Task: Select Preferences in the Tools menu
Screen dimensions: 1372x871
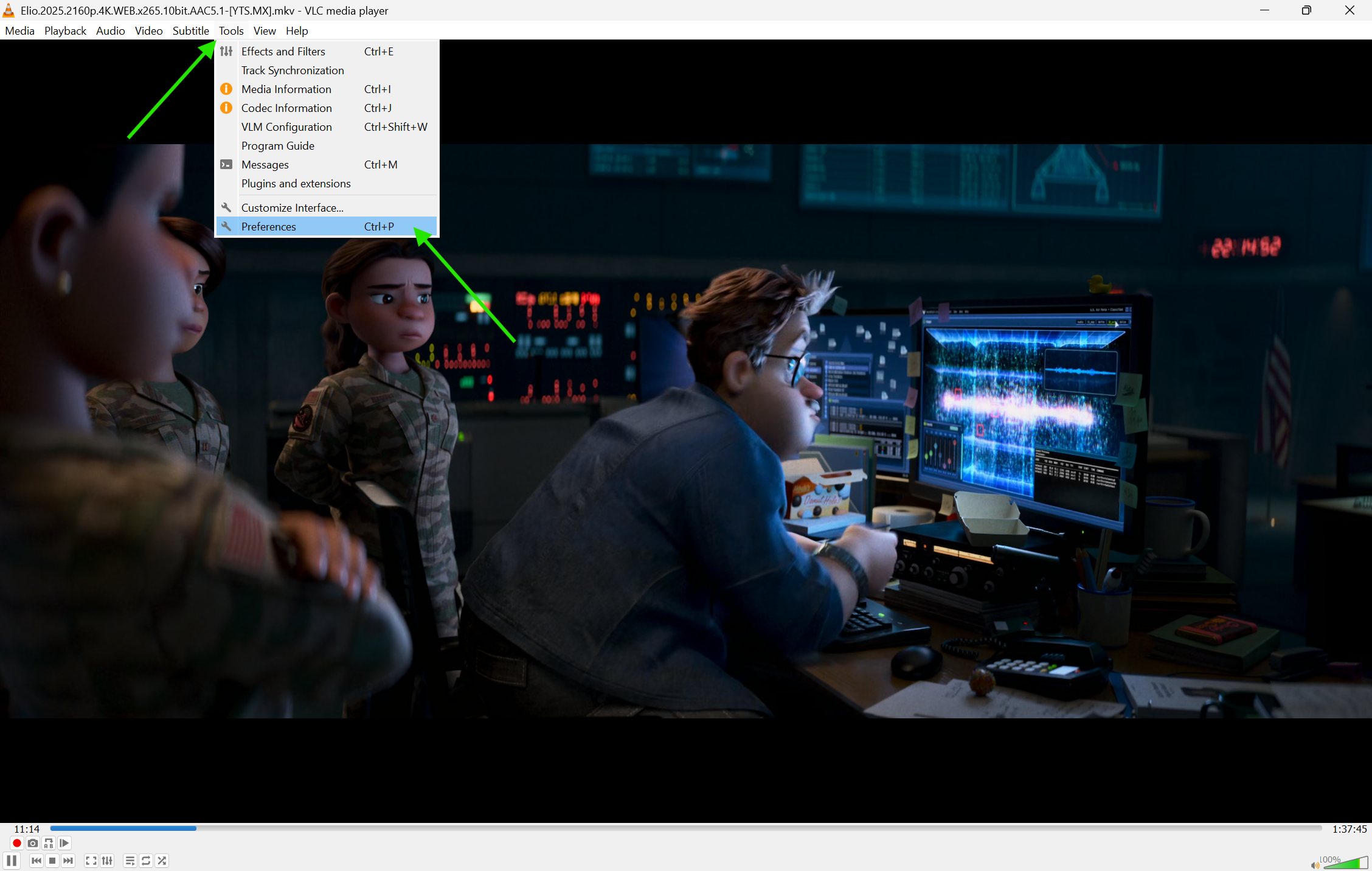Action: pyautogui.click(x=268, y=227)
